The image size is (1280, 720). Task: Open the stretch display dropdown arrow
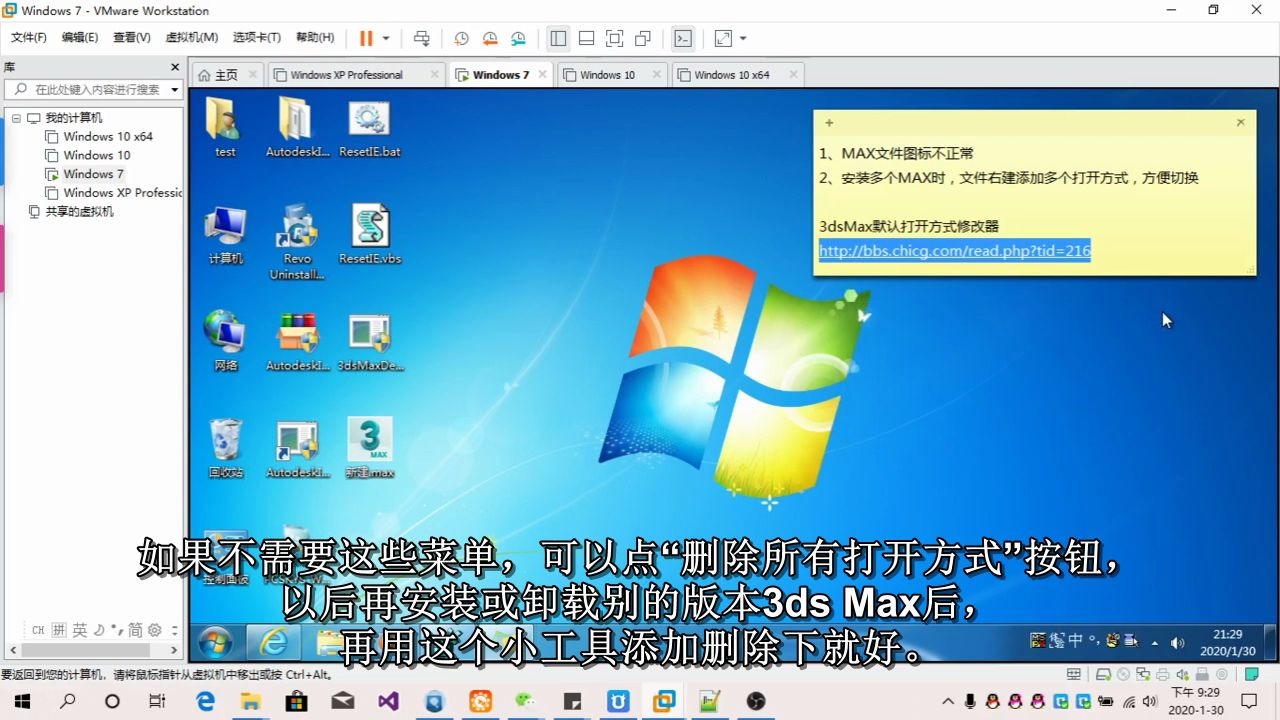point(743,38)
